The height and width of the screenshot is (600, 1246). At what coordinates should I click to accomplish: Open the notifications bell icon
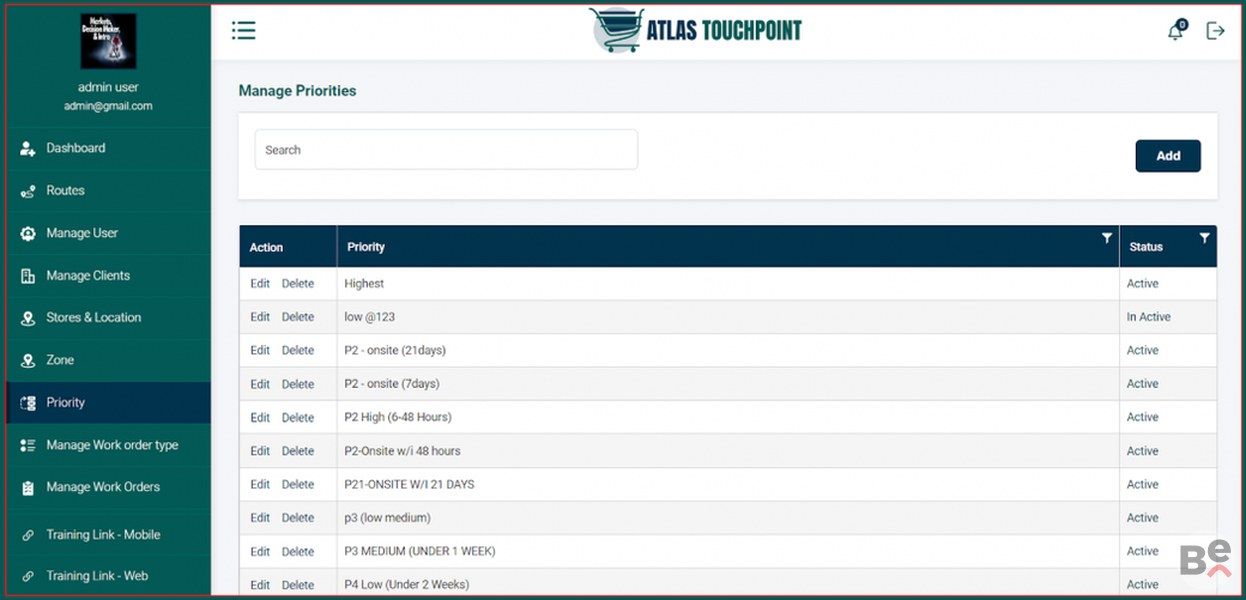pos(1176,31)
